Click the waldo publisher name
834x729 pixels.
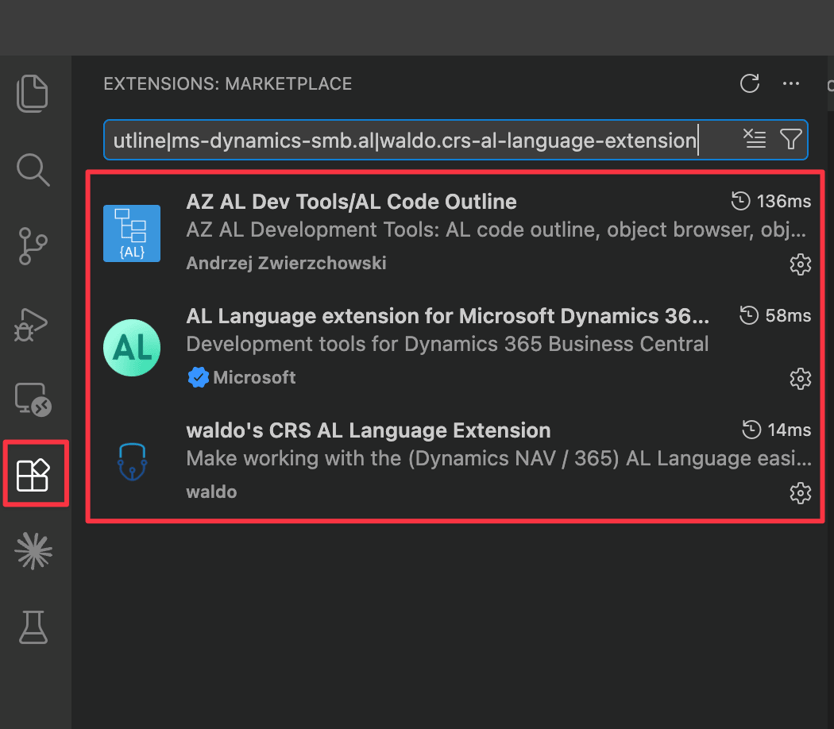(x=211, y=492)
